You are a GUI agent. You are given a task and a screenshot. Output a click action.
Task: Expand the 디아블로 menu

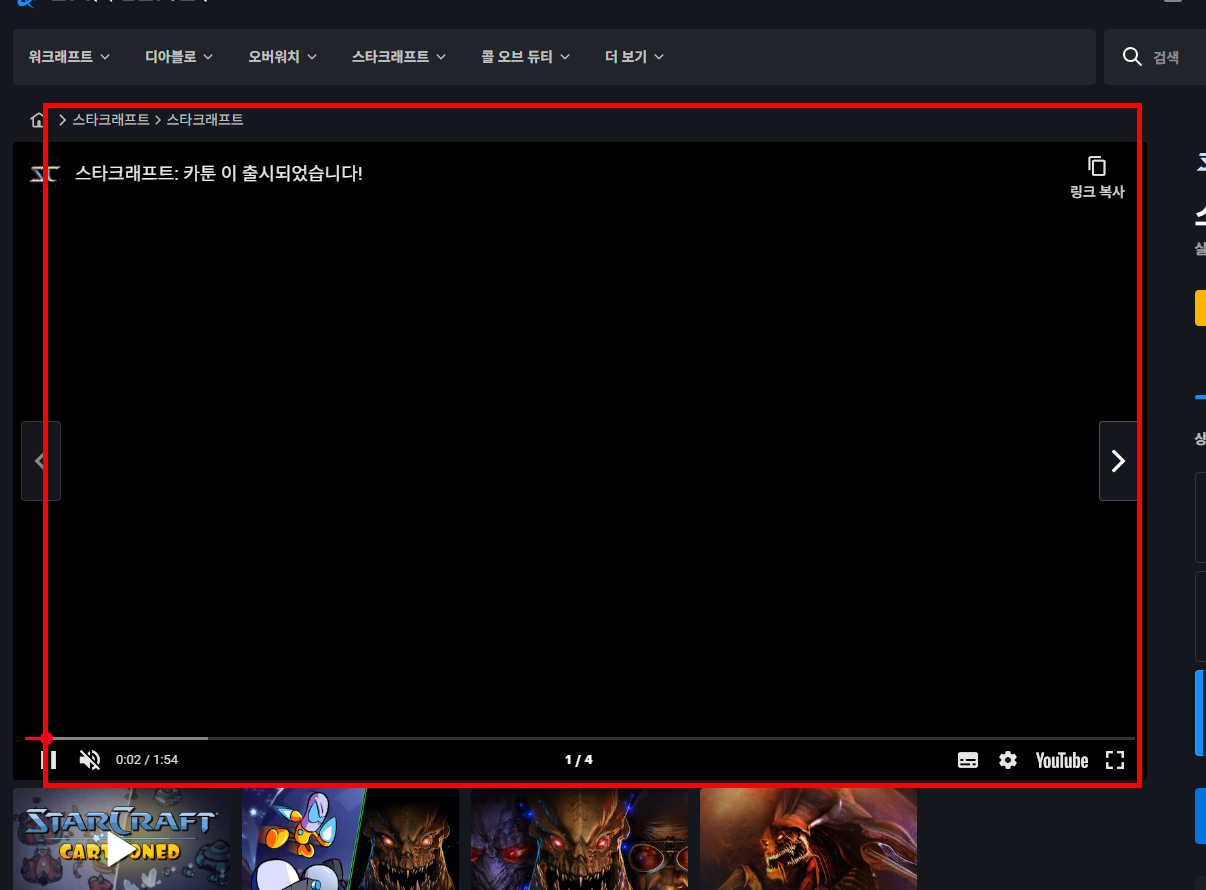[178, 57]
